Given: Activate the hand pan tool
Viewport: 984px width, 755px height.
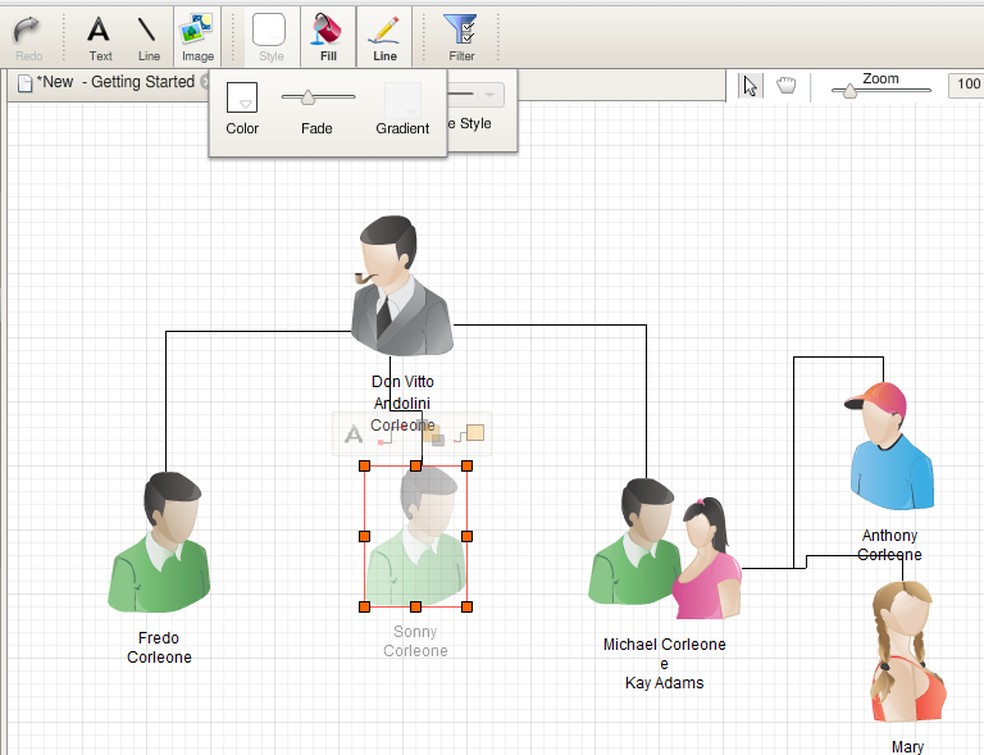Looking at the screenshot, I should tap(786, 85).
